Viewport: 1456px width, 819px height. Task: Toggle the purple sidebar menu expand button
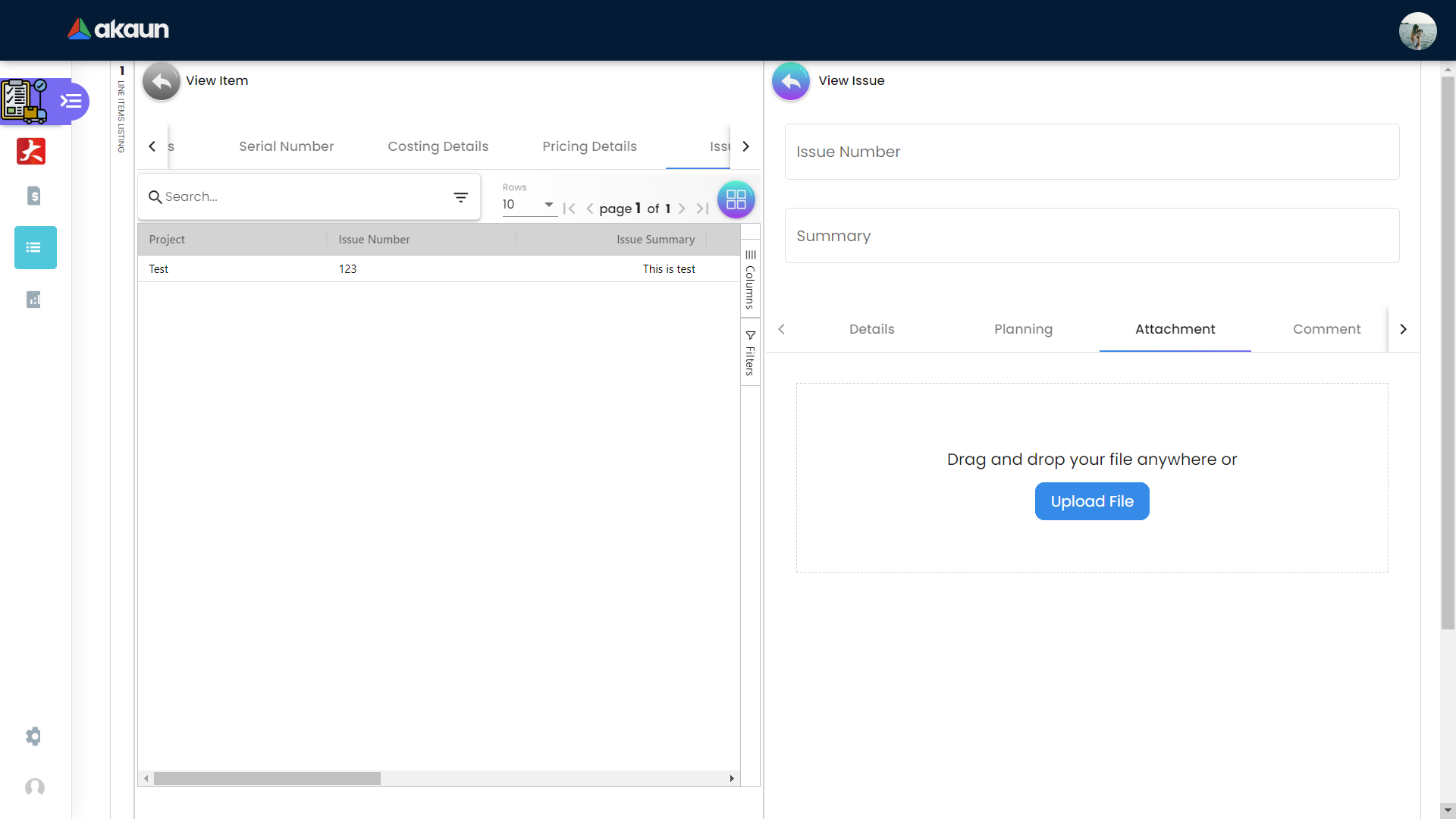point(71,101)
